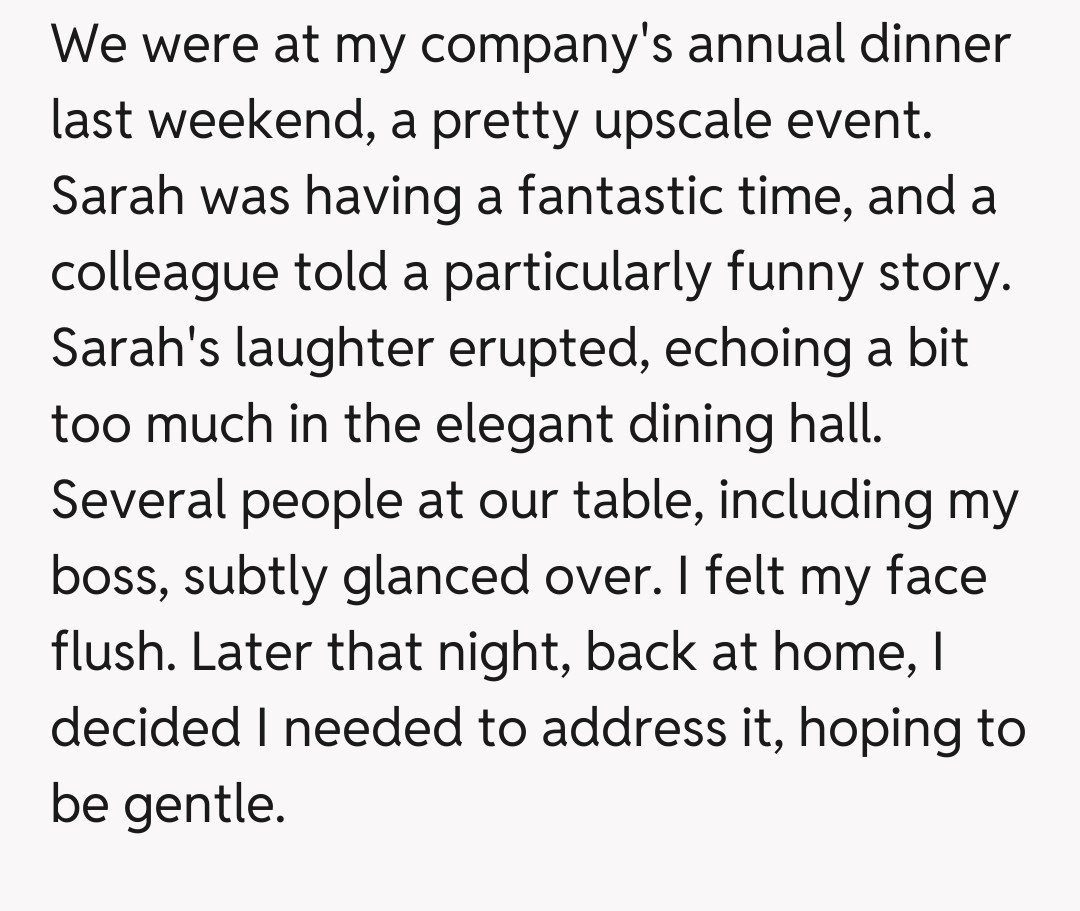This screenshot has height=911, width=1080.
Task: Click on the word "colleague"
Action: [x=164, y=273]
